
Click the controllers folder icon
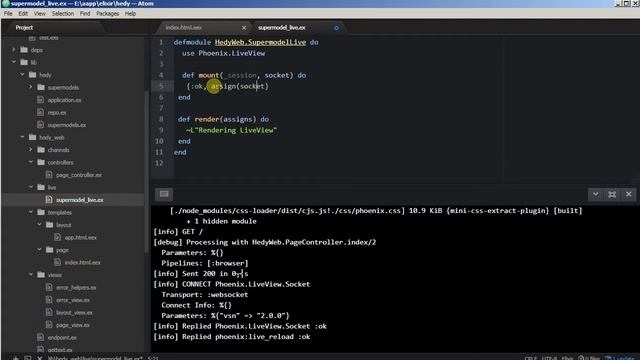(41, 162)
